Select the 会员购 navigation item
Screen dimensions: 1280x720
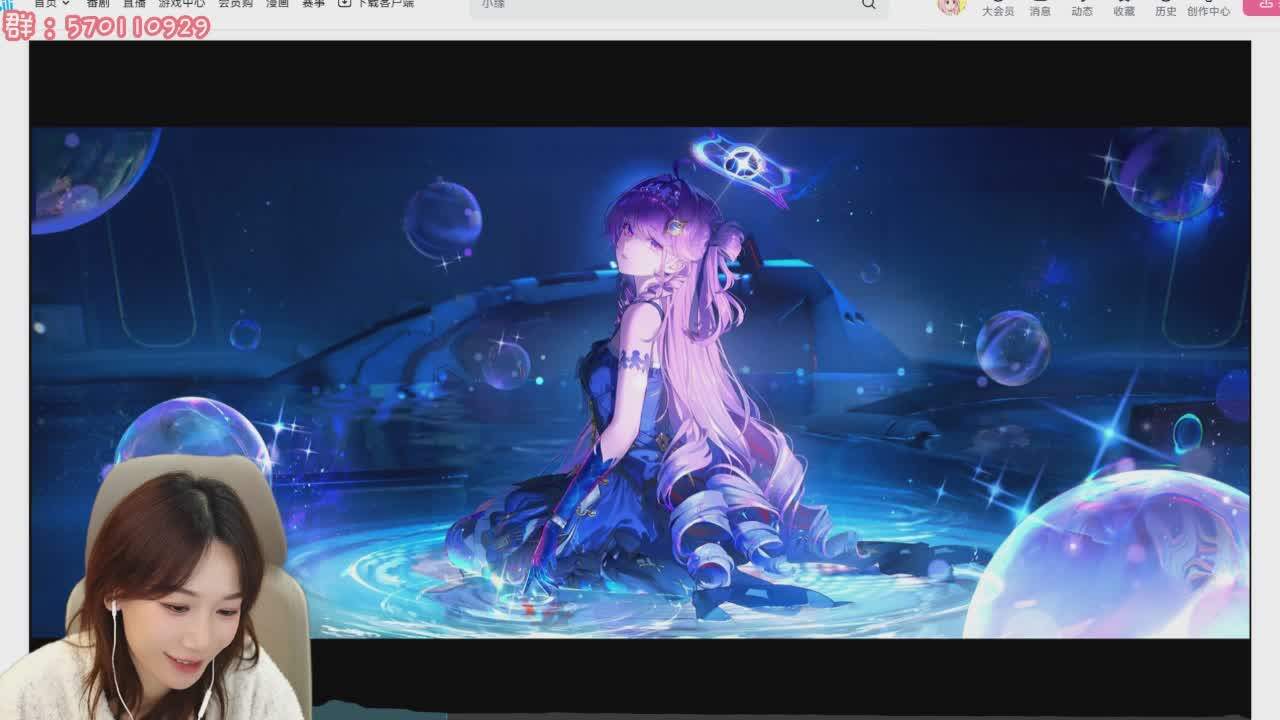pyautogui.click(x=235, y=4)
